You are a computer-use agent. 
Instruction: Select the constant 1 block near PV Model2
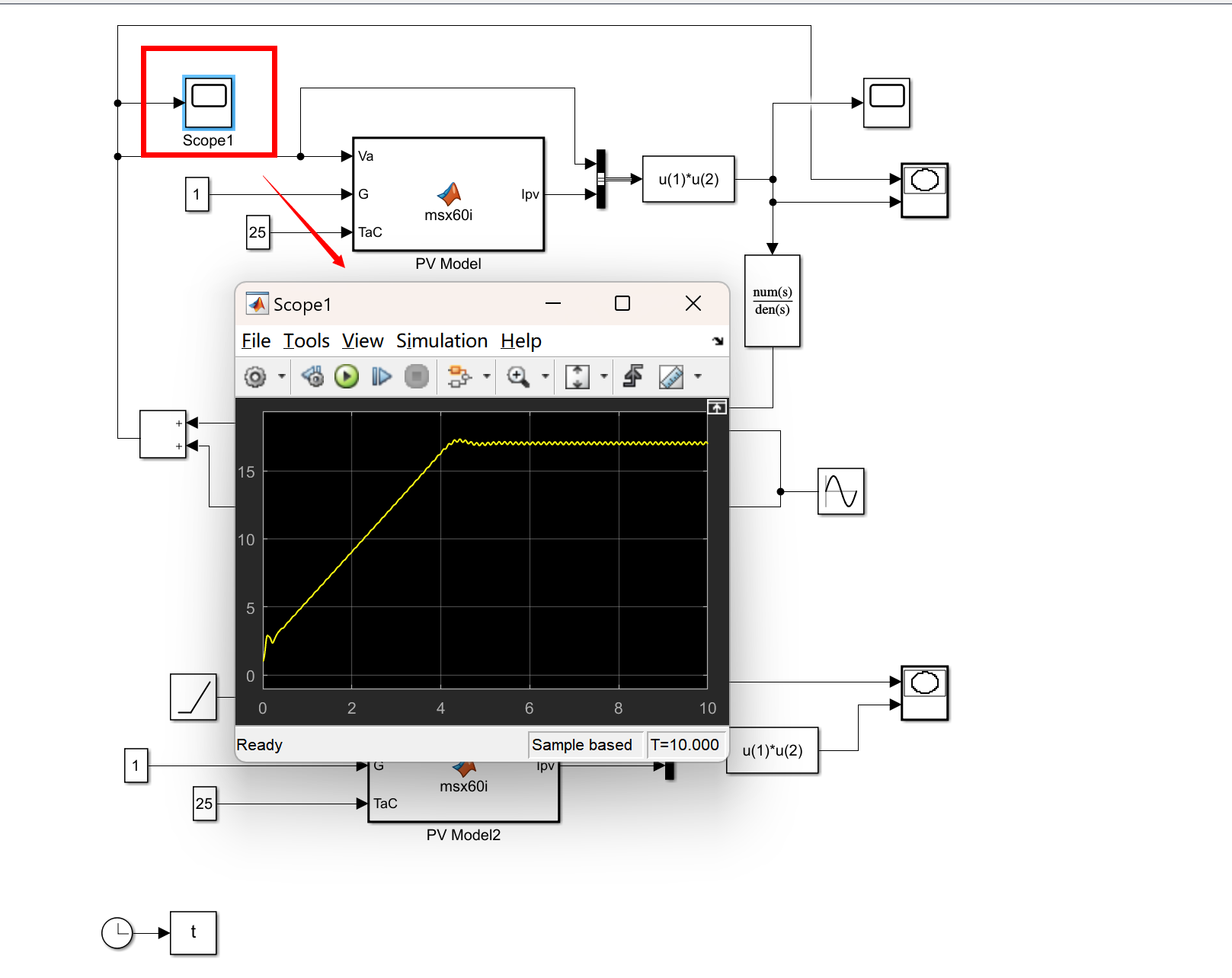click(136, 765)
